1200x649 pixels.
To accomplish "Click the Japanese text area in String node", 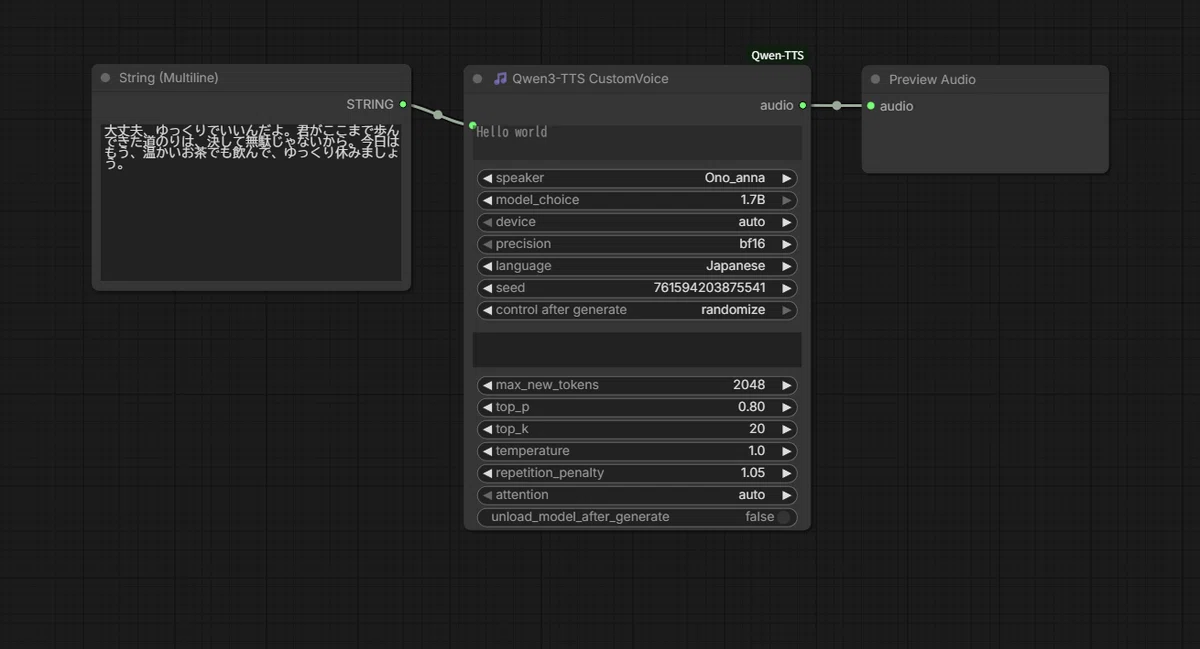I will (251, 202).
